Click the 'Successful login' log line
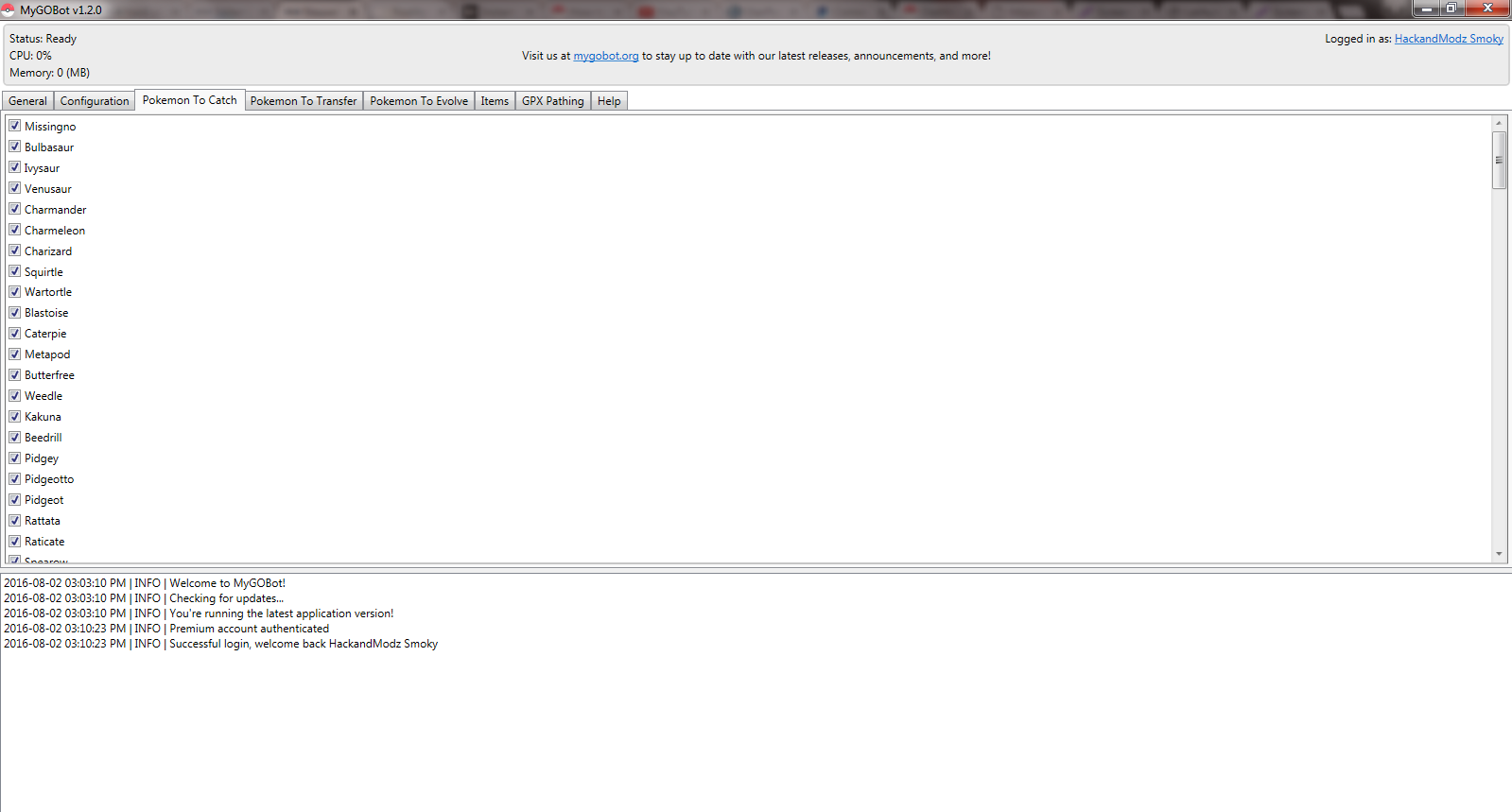The height and width of the screenshot is (812, 1512). 220,644
